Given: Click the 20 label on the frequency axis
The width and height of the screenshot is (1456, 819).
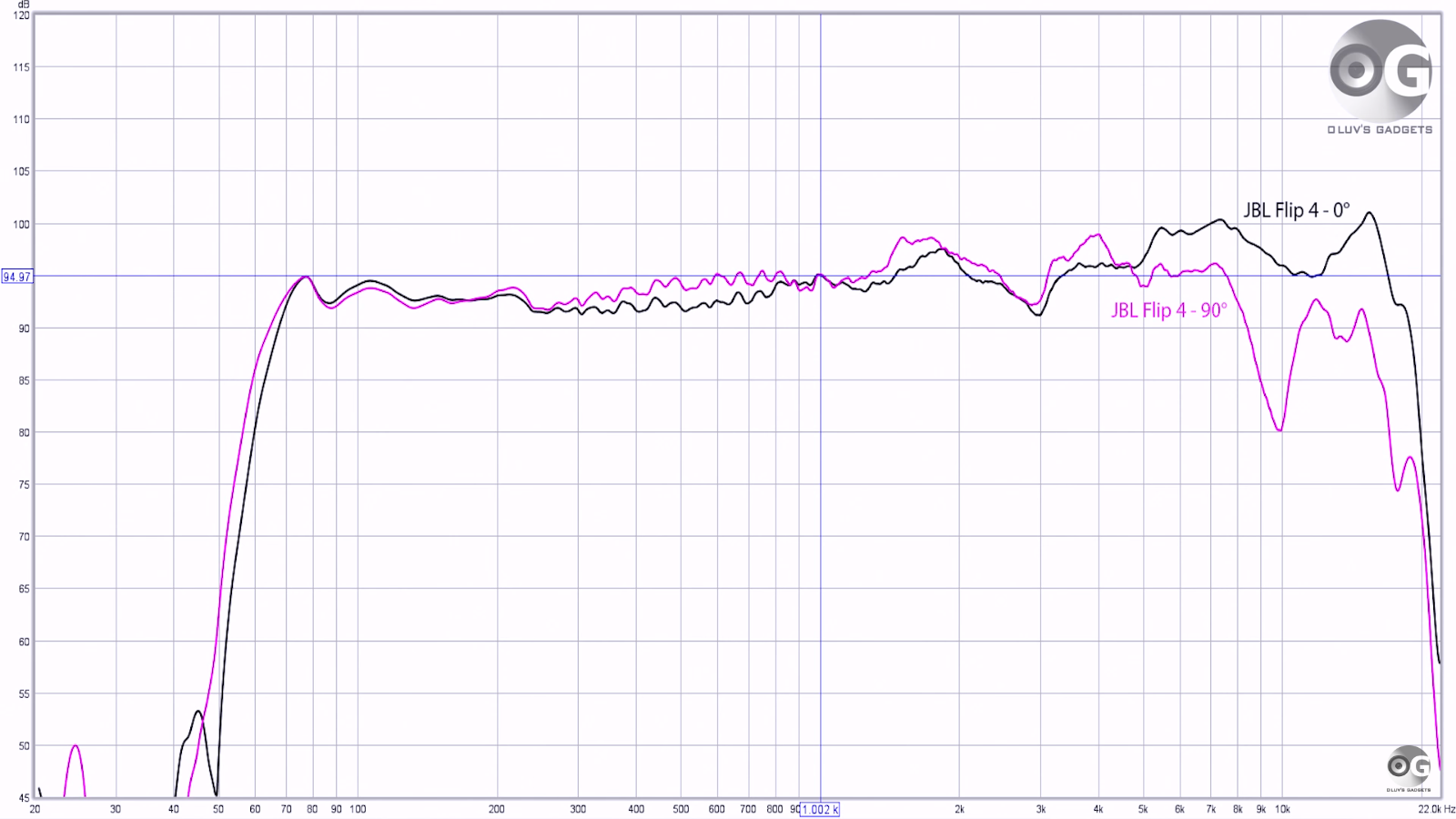Looking at the screenshot, I should pyautogui.click(x=35, y=809).
